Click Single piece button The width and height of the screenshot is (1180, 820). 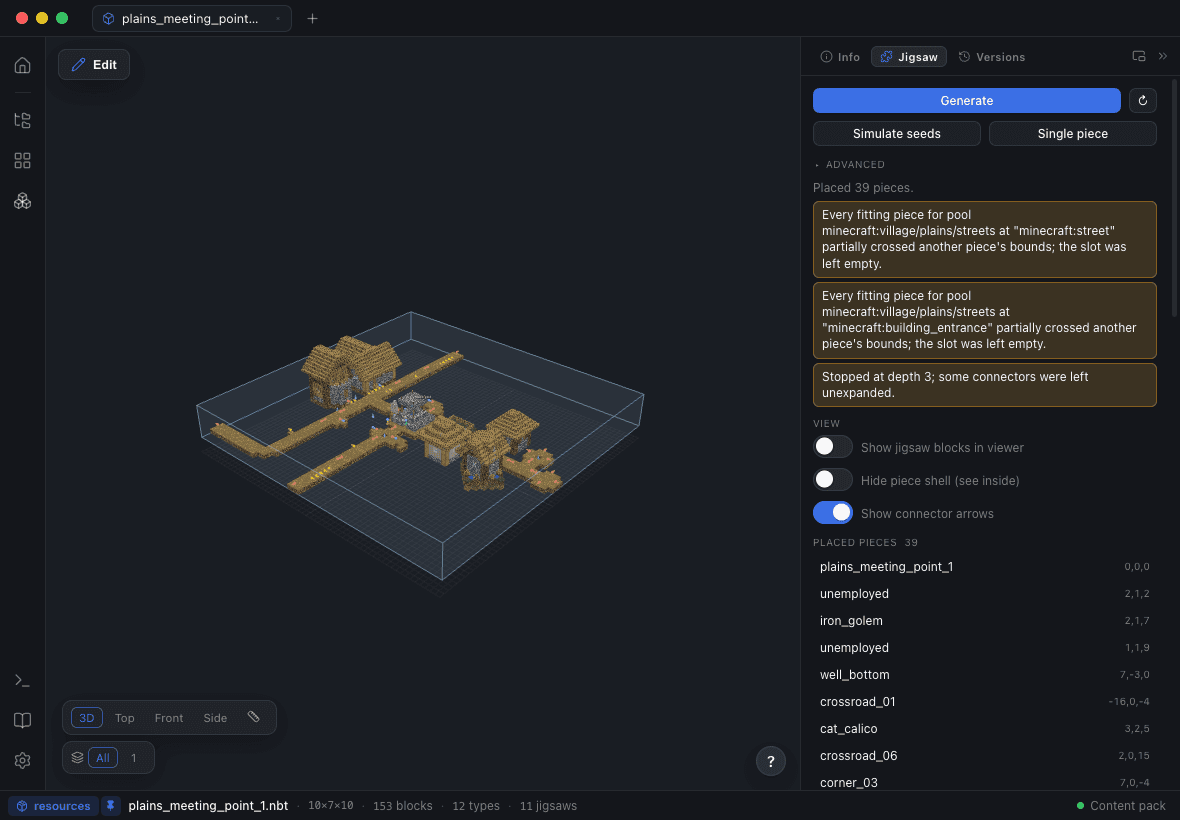tap(1072, 133)
